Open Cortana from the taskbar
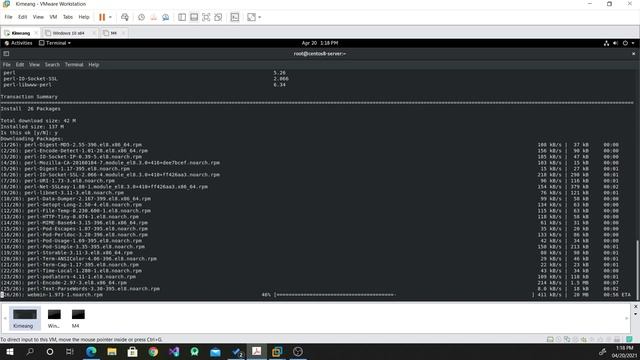Screen dimensions: 640x360 click(50, 351)
